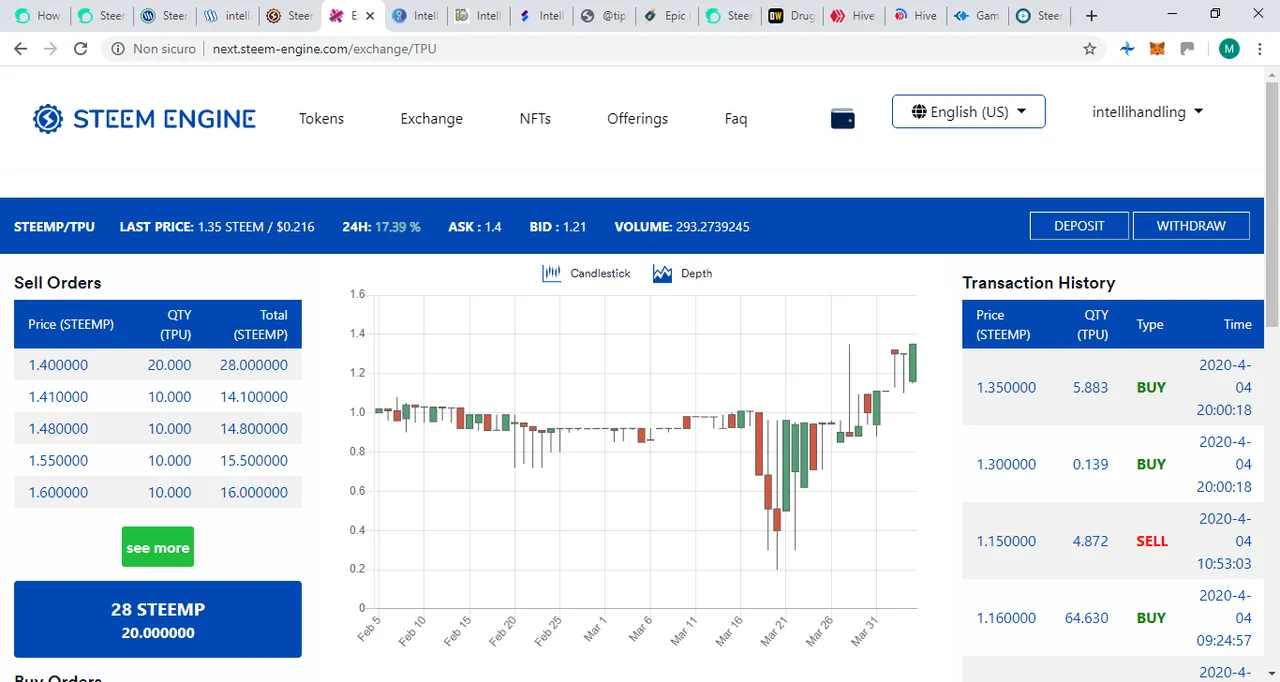Click the Steem Engine logo
This screenshot has width=1280, height=682.
144,119
